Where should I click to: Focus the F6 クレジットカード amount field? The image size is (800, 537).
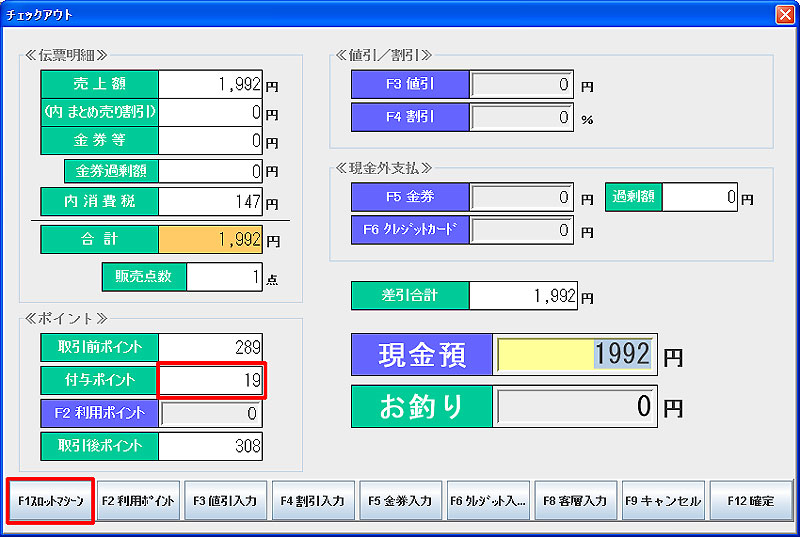(522, 230)
